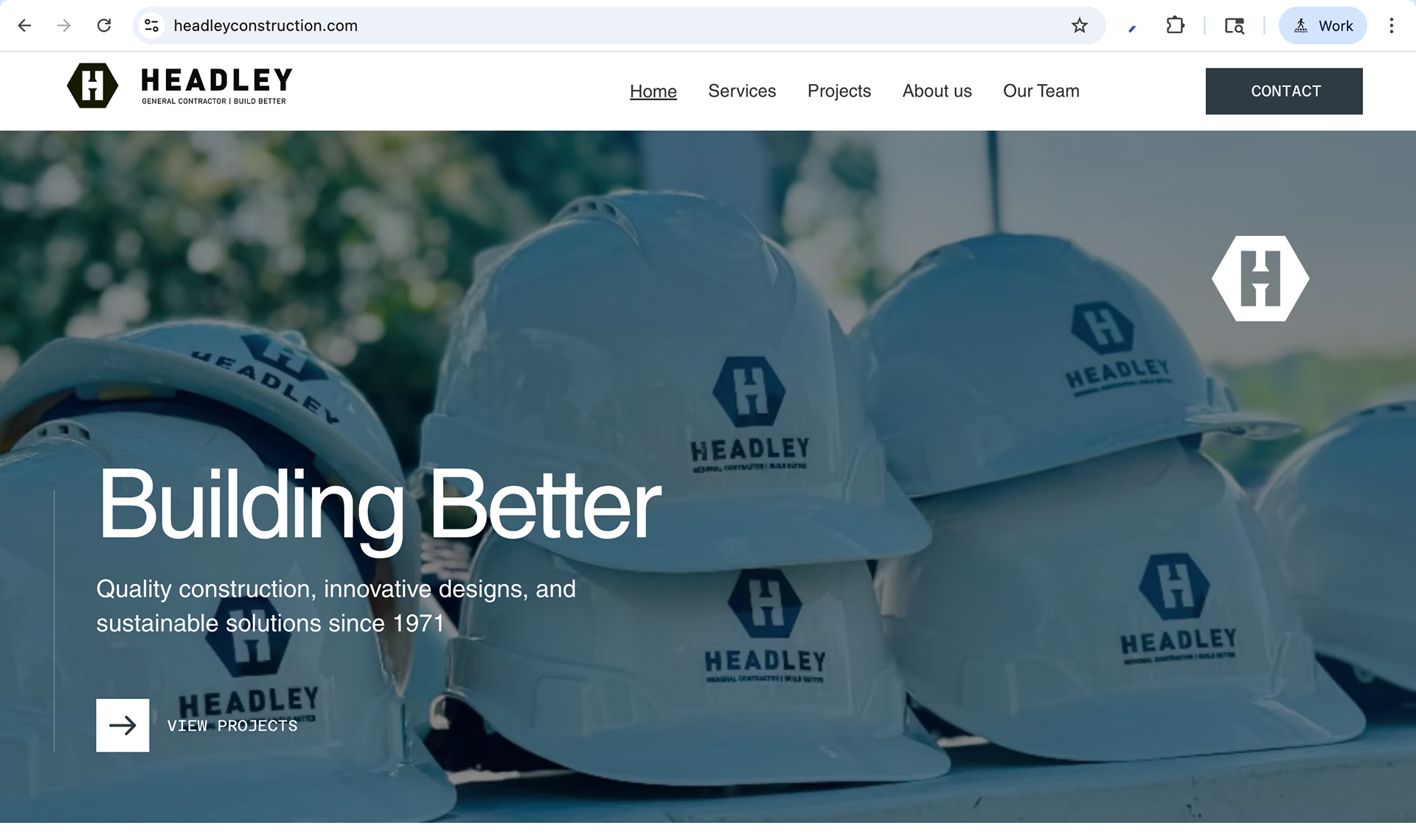Click the white hexagon H badge

click(1260, 279)
